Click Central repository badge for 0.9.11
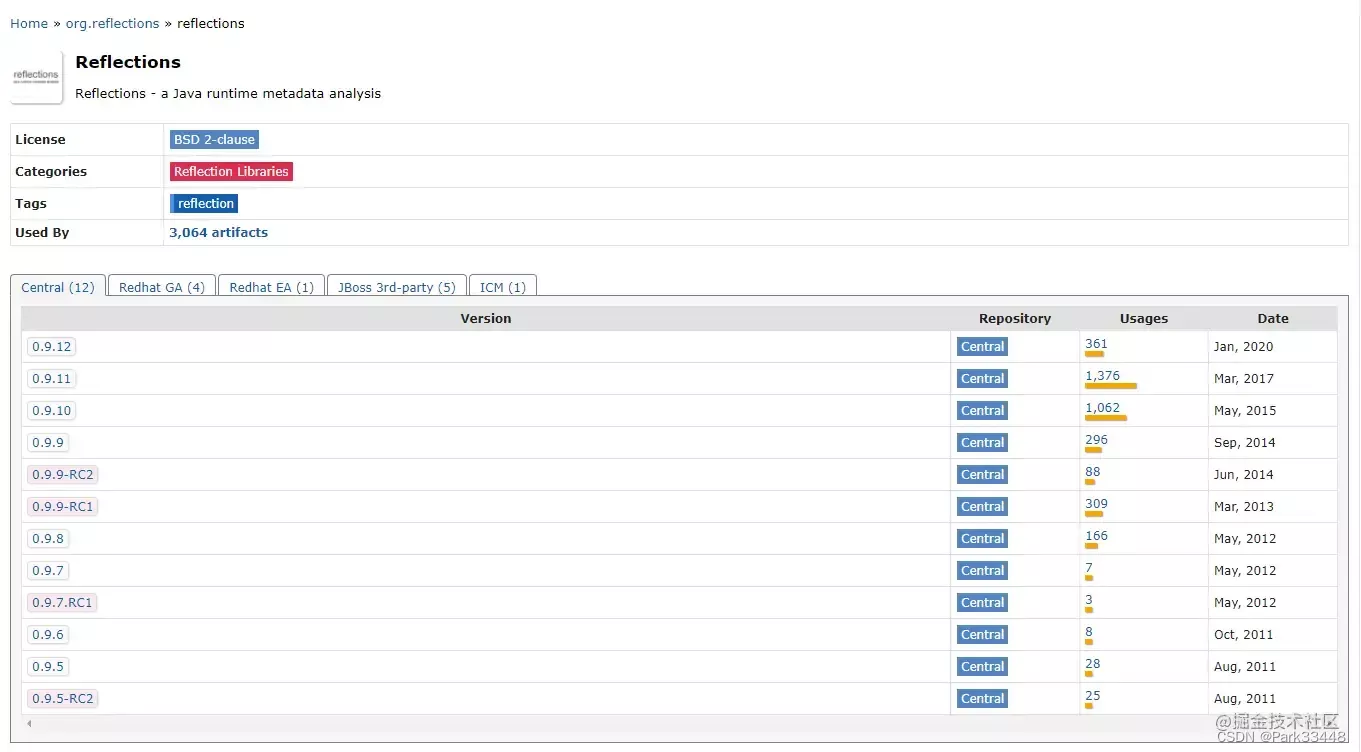1361x752 pixels. (982, 379)
